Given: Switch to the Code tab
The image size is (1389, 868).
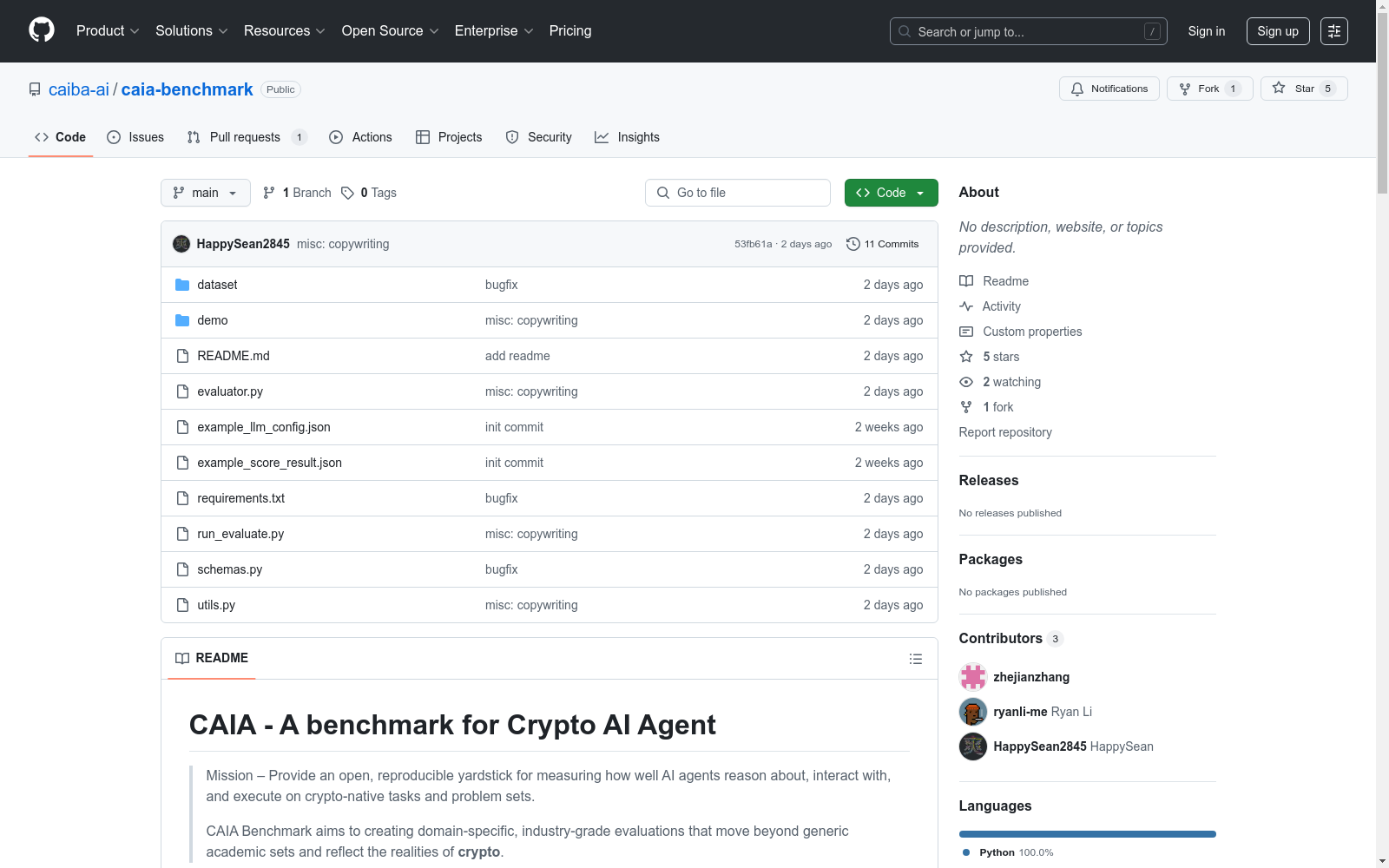Looking at the screenshot, I should tap(61, 137).
